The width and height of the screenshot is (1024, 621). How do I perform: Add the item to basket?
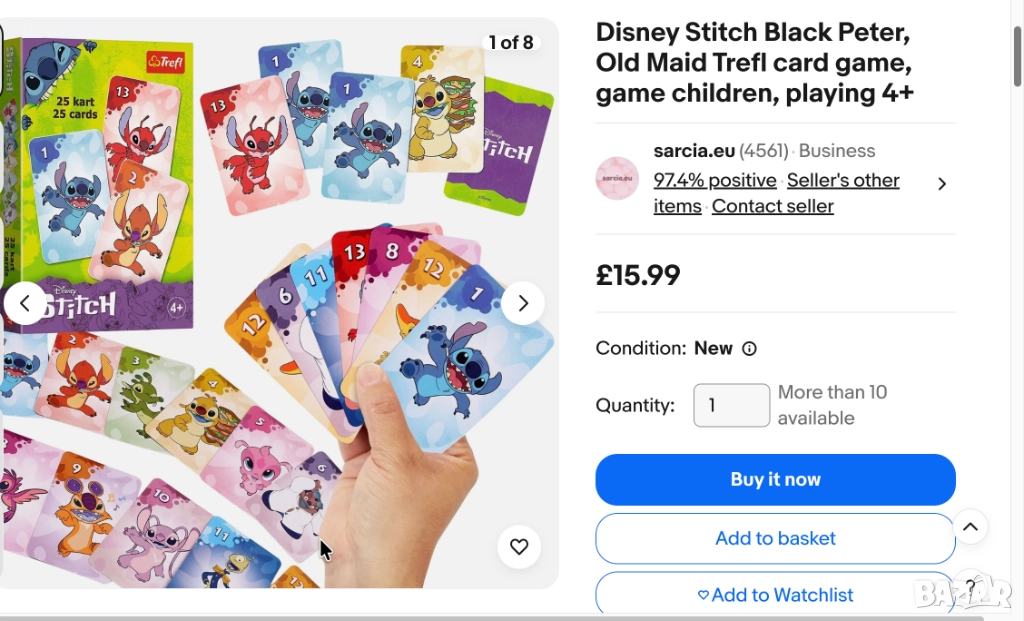pos(775,538)
